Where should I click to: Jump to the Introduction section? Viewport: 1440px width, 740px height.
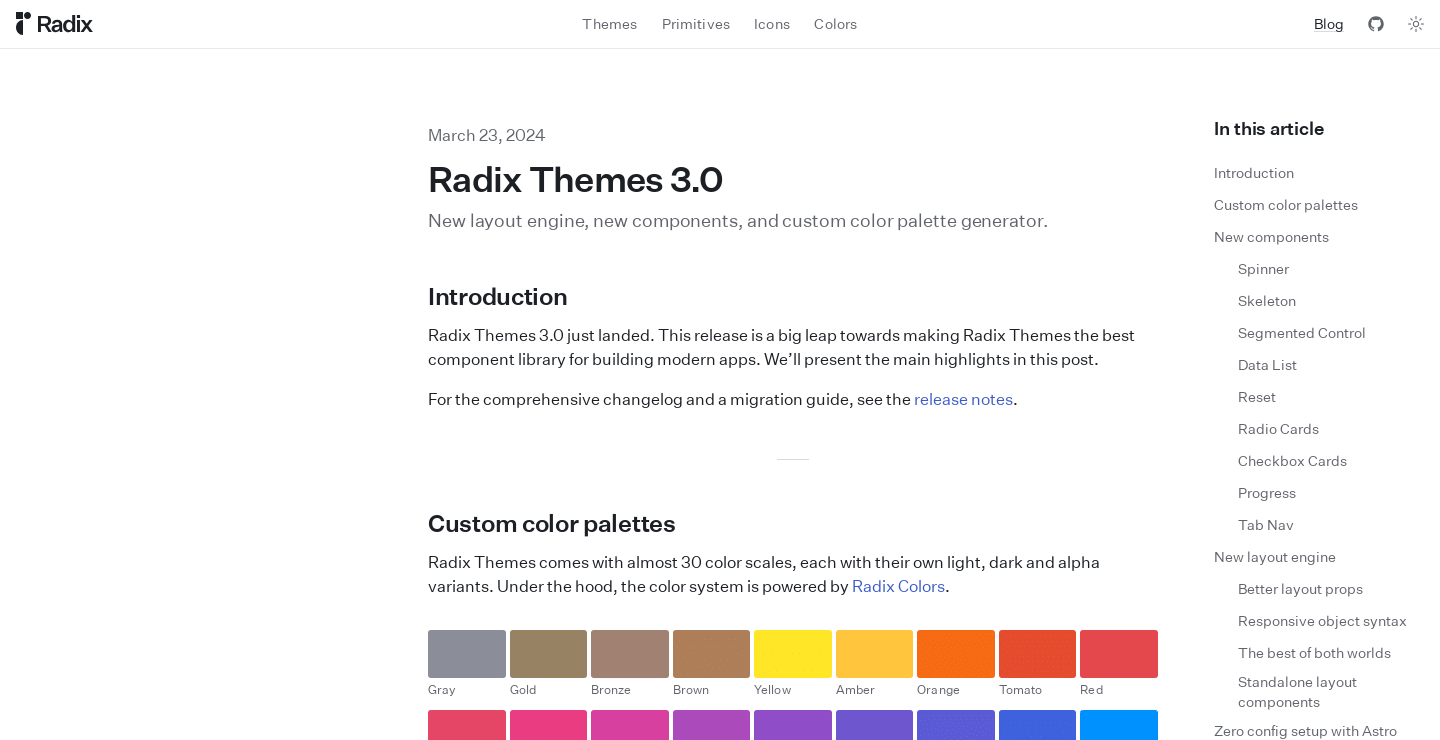point(1253,172)
